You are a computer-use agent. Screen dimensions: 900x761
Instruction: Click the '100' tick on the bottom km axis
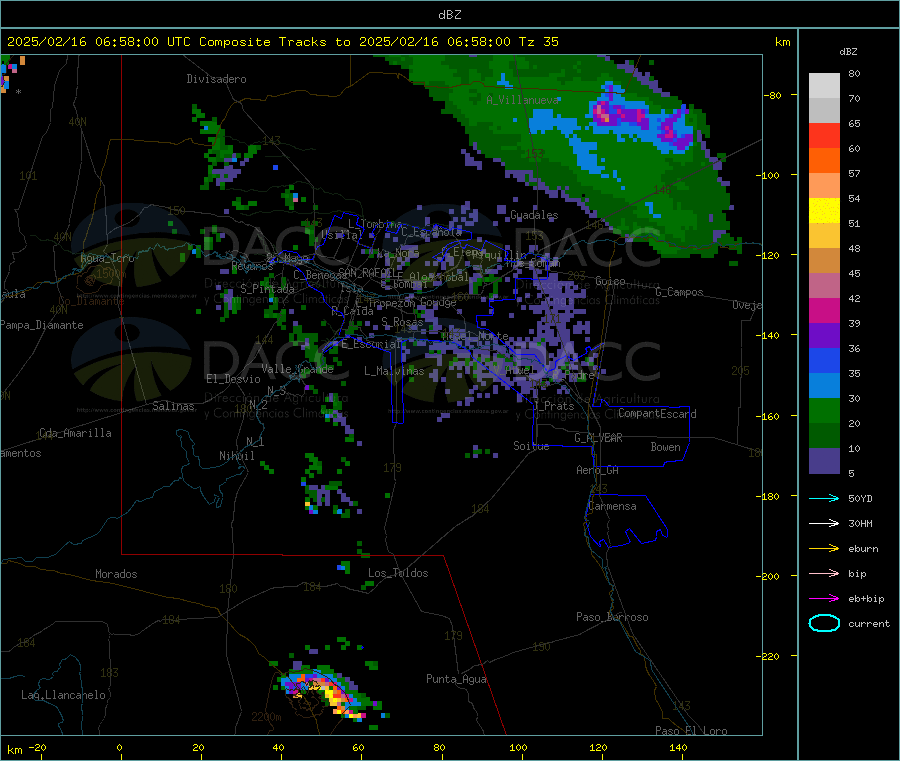click(x=518, y=747)
